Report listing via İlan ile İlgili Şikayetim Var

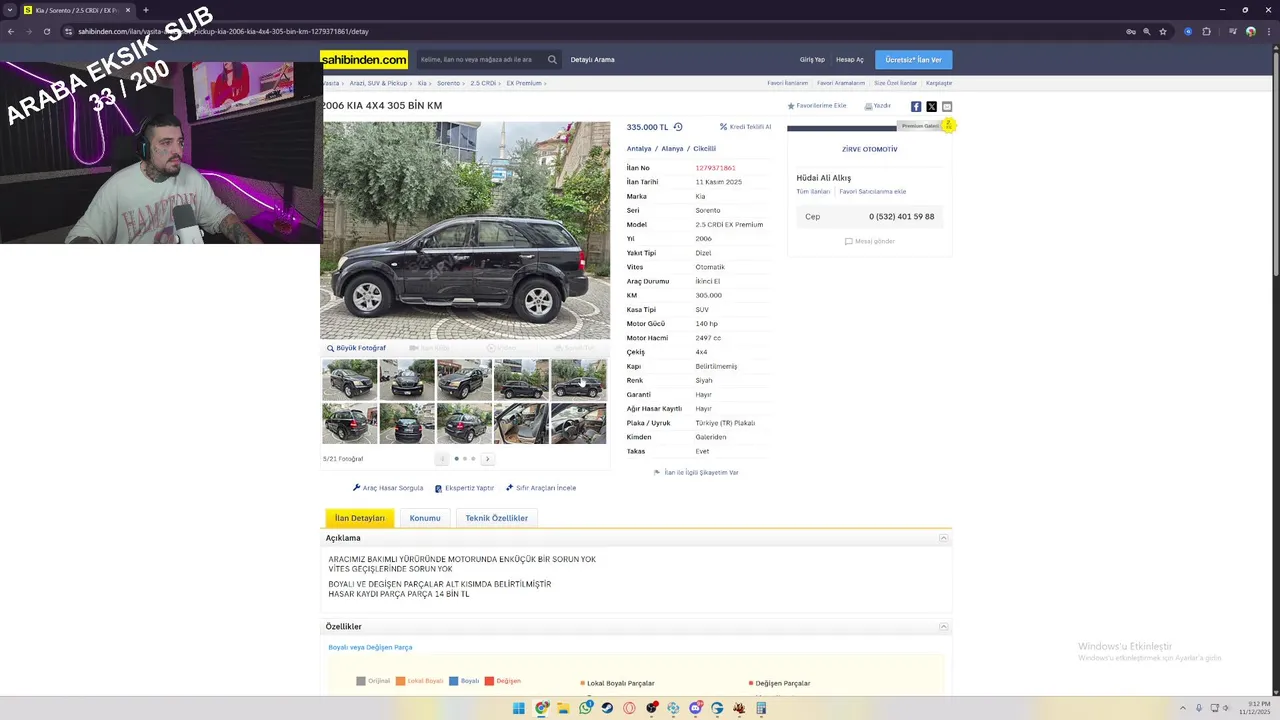coord(696,472)
